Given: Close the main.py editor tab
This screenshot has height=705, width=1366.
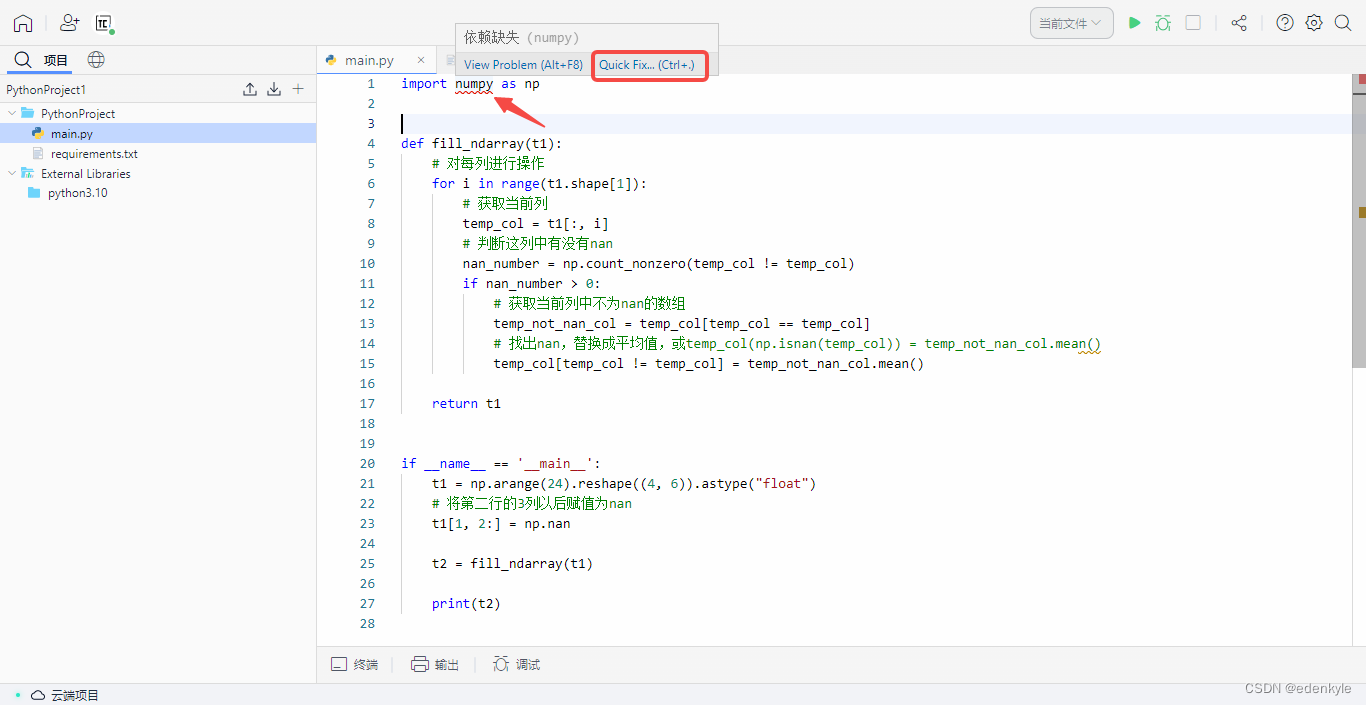Looking at the screenshot, I should (x=421, y=60).
